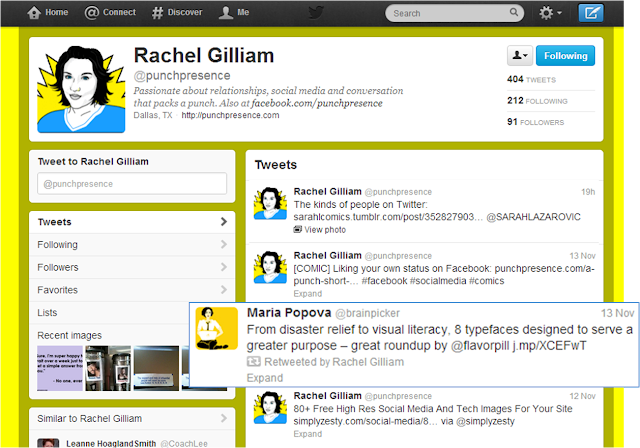This screenshot has height=448, width=640.
Task: Open the Connect tab
Action: click(110, 13)
